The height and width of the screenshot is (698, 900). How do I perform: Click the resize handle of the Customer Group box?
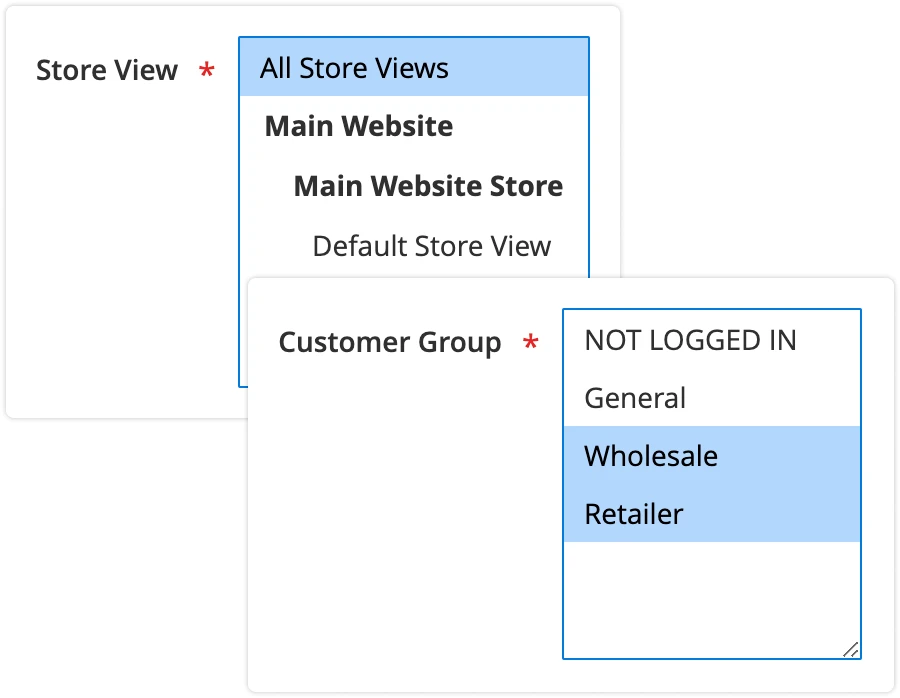coord(852,649)
